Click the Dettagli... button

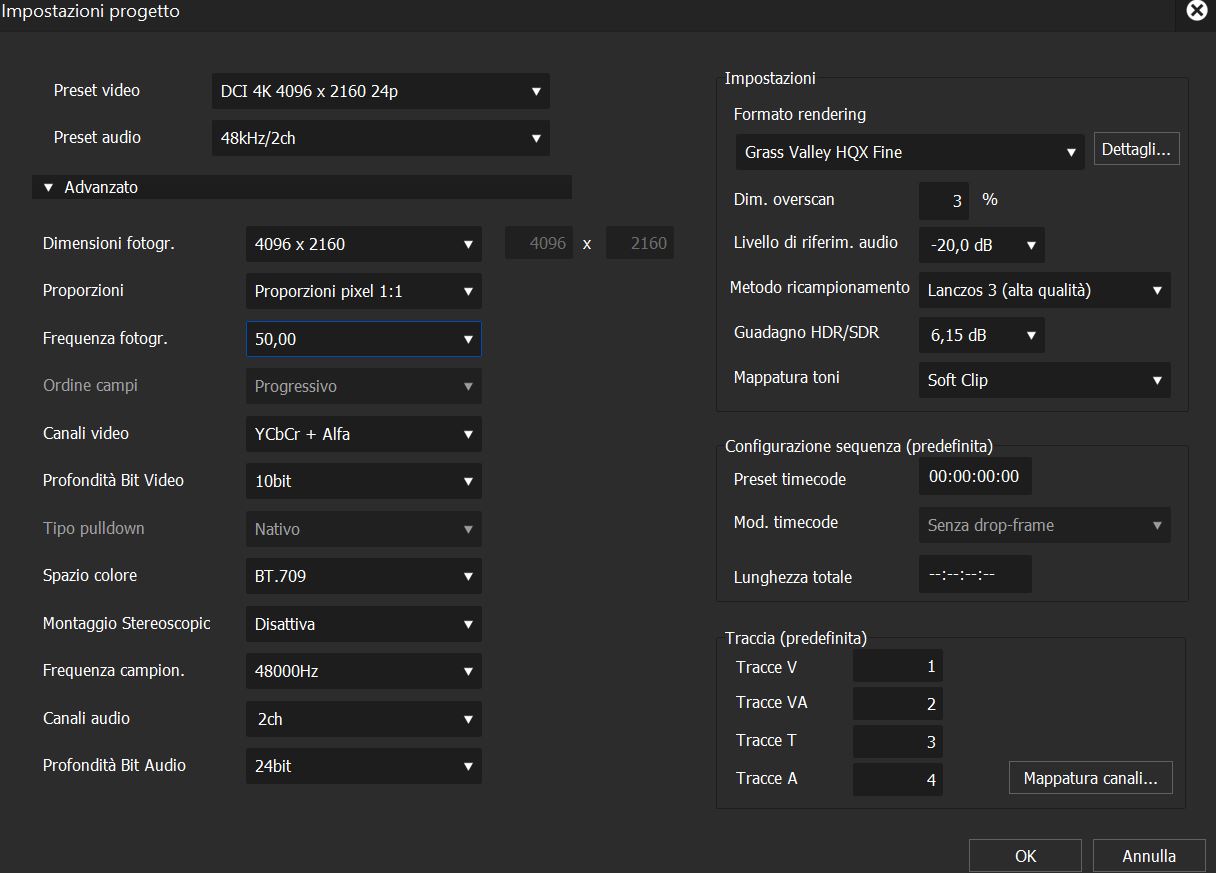click(x=1136, y=149)
